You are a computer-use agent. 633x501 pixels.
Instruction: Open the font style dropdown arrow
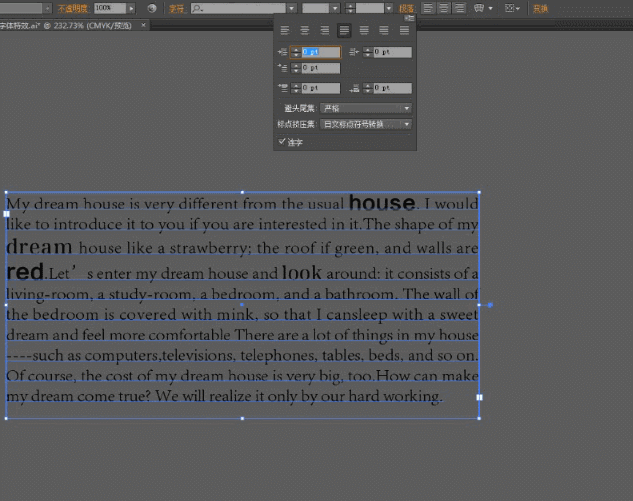335,8
